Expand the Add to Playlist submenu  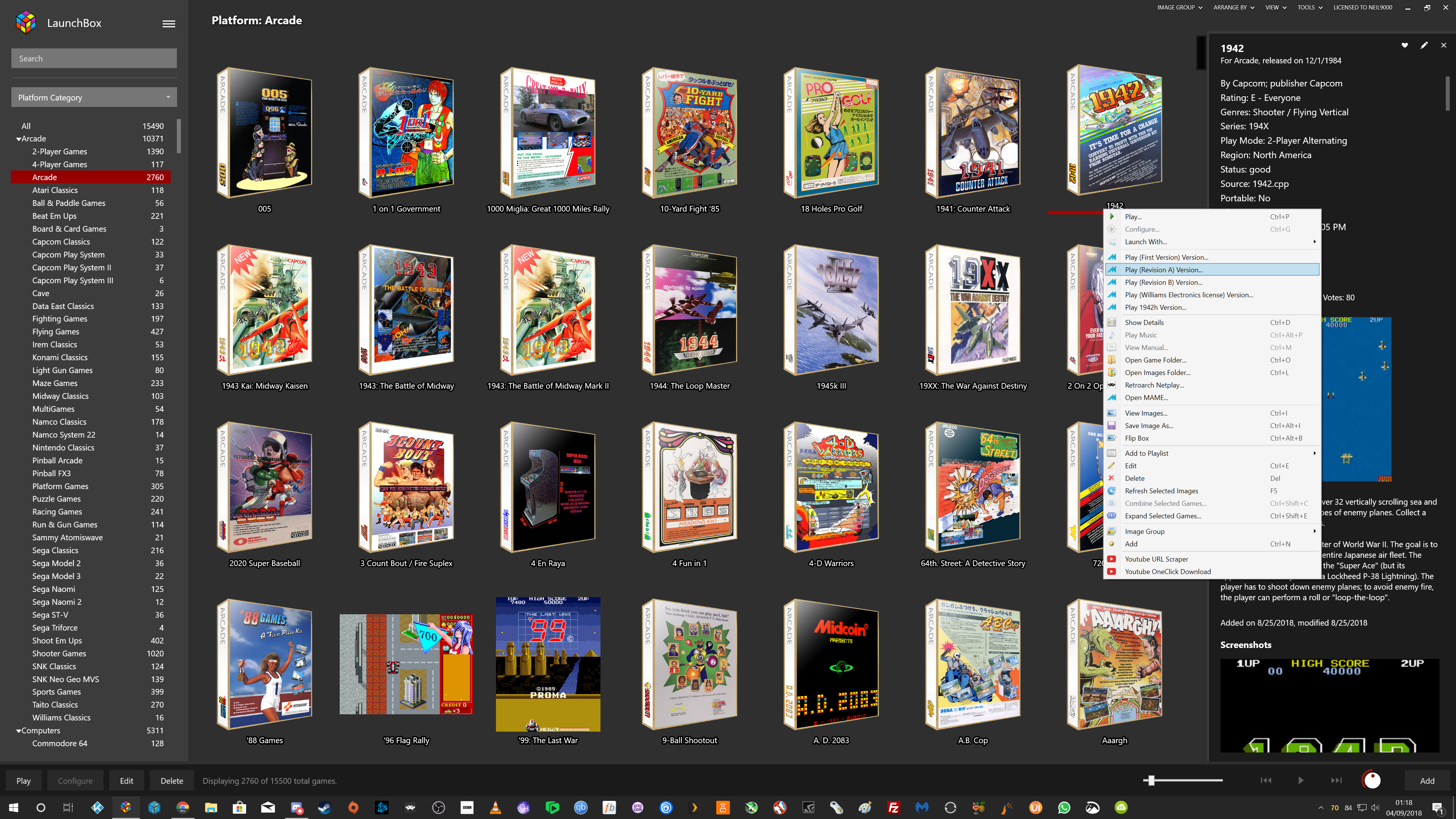pos(1212,453)
